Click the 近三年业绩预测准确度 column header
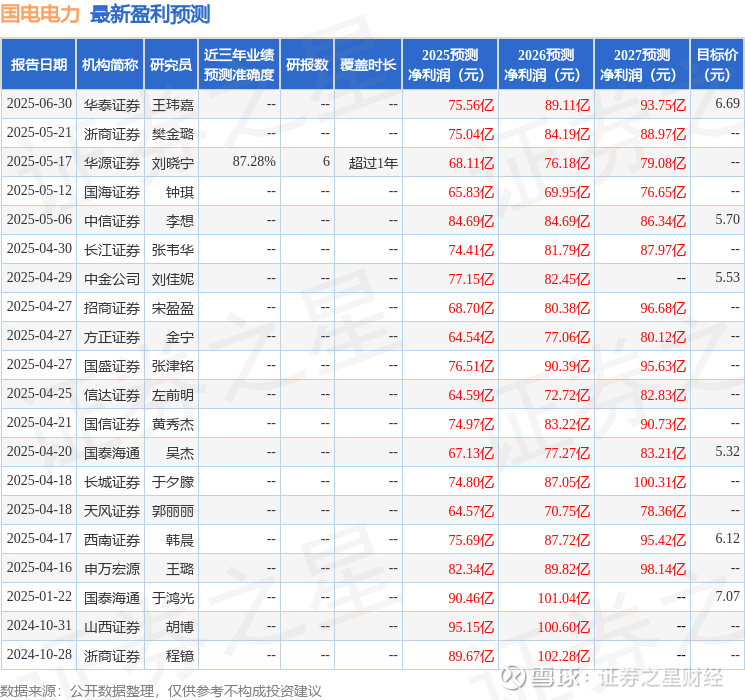 (x=239, y=65)
